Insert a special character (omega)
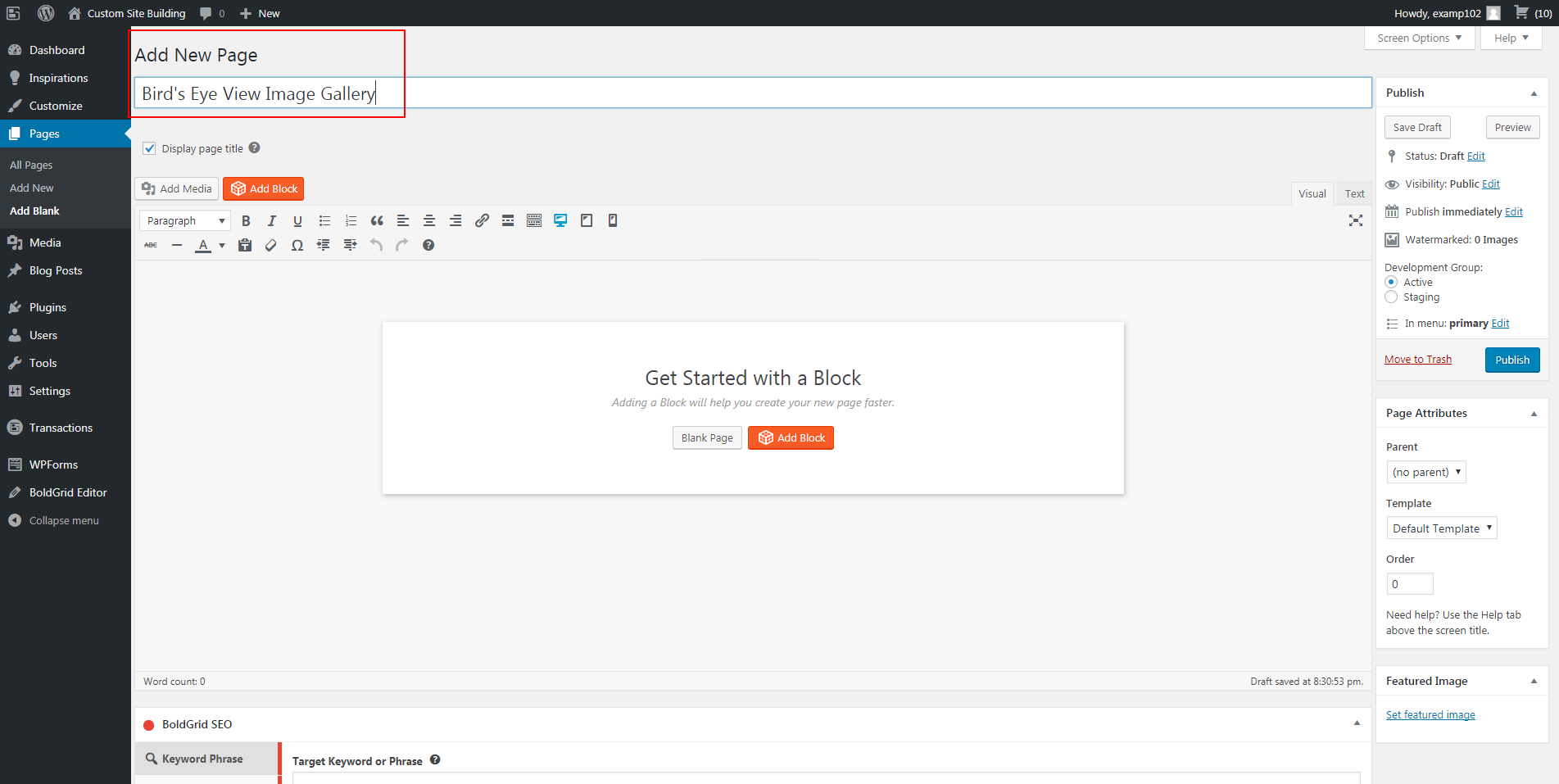Screen dimensions: 1559x784 coord(297,245)
